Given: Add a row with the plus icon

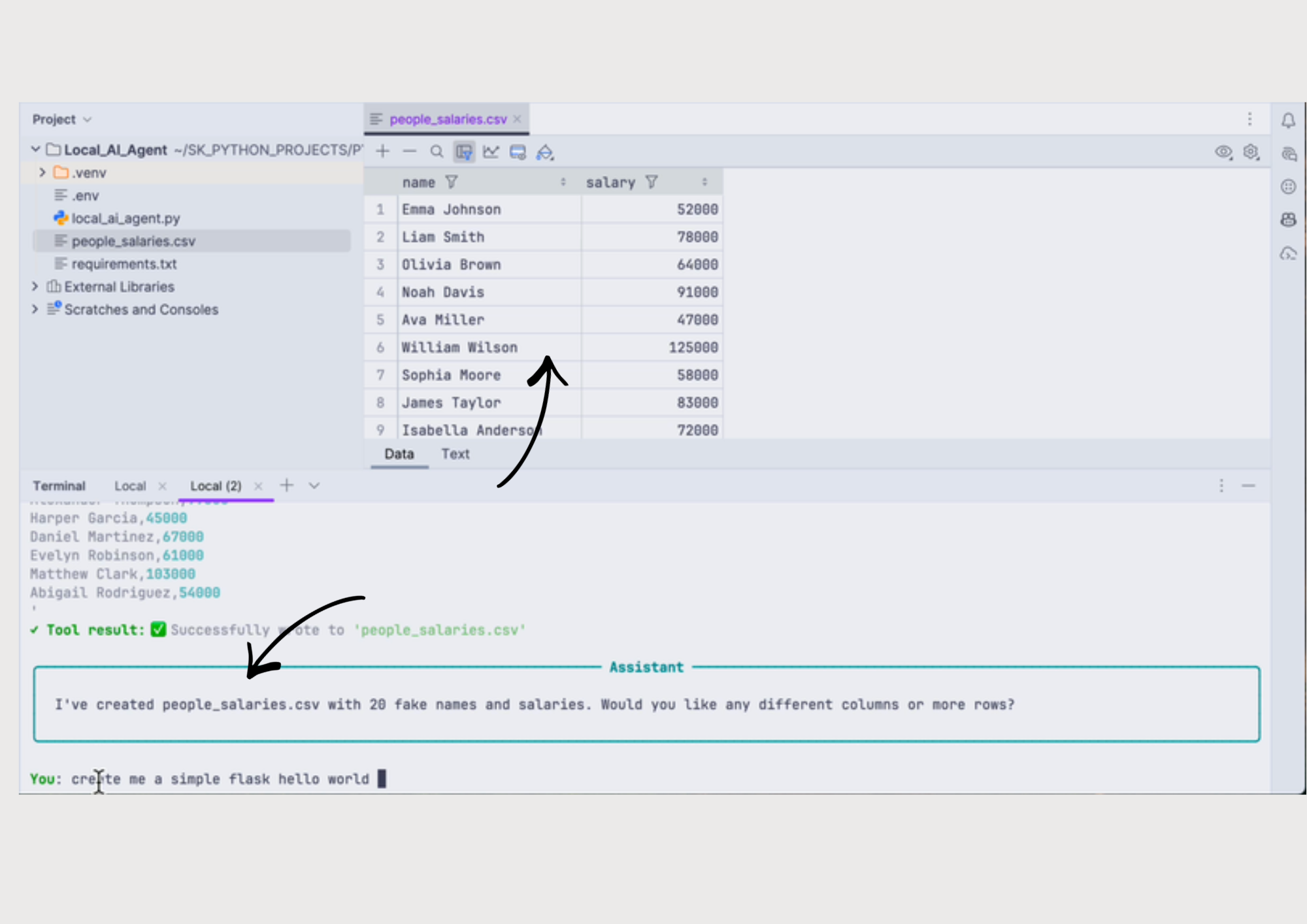Looking at the screenshot, I should pos(383,152).
